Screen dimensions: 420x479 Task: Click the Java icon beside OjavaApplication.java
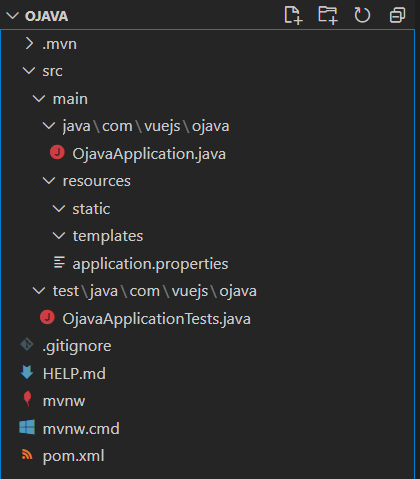57,153
